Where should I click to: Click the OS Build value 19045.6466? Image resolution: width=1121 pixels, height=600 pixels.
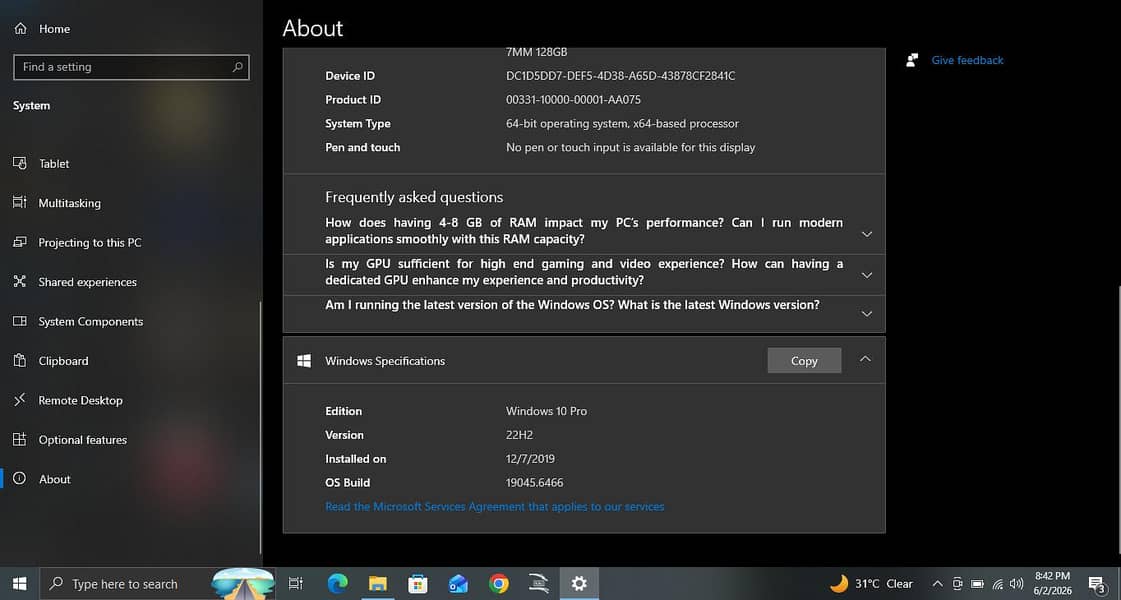coord(535,483)
